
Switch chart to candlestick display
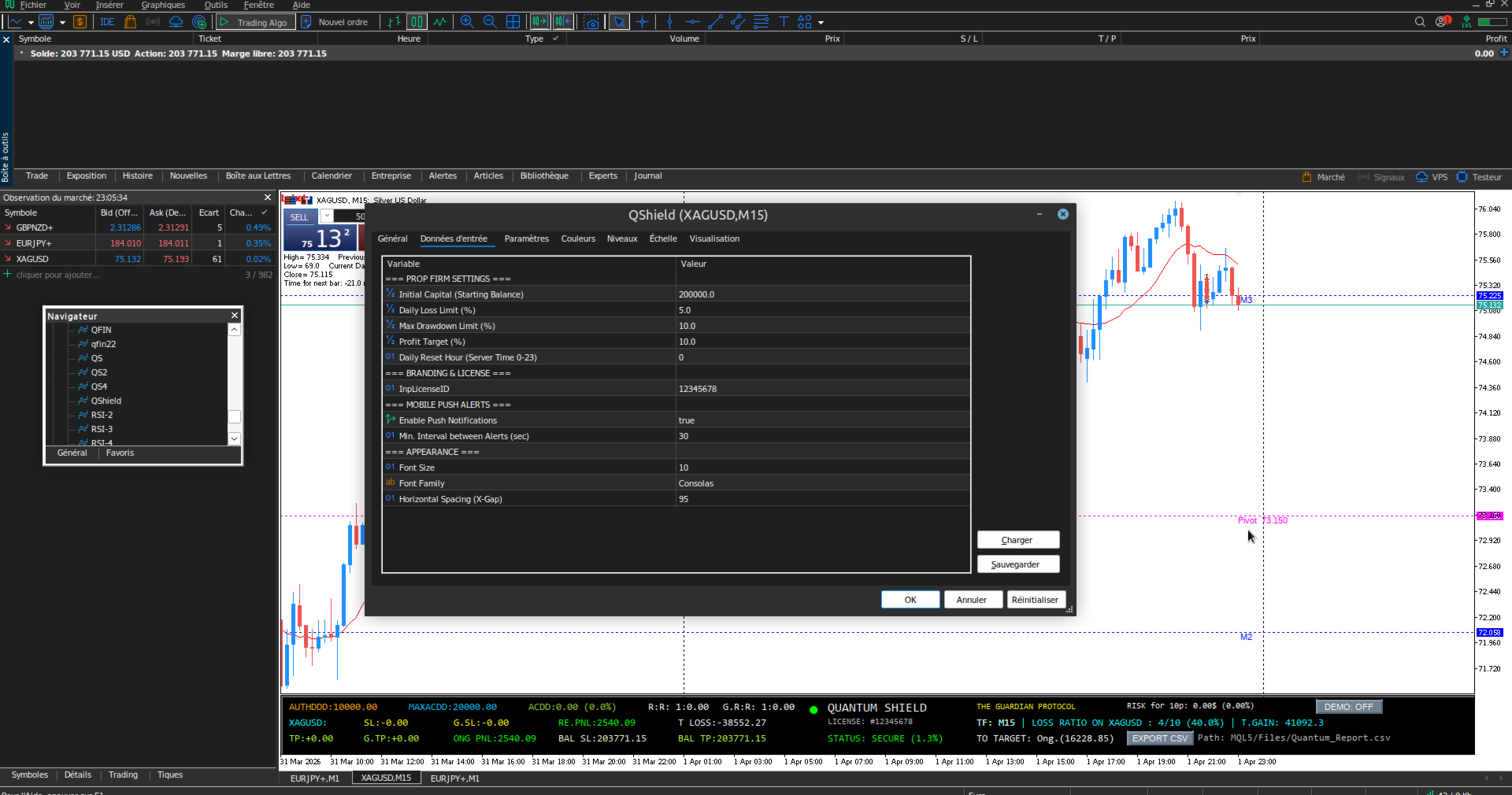pyautogui.click(x=417, y=22)
